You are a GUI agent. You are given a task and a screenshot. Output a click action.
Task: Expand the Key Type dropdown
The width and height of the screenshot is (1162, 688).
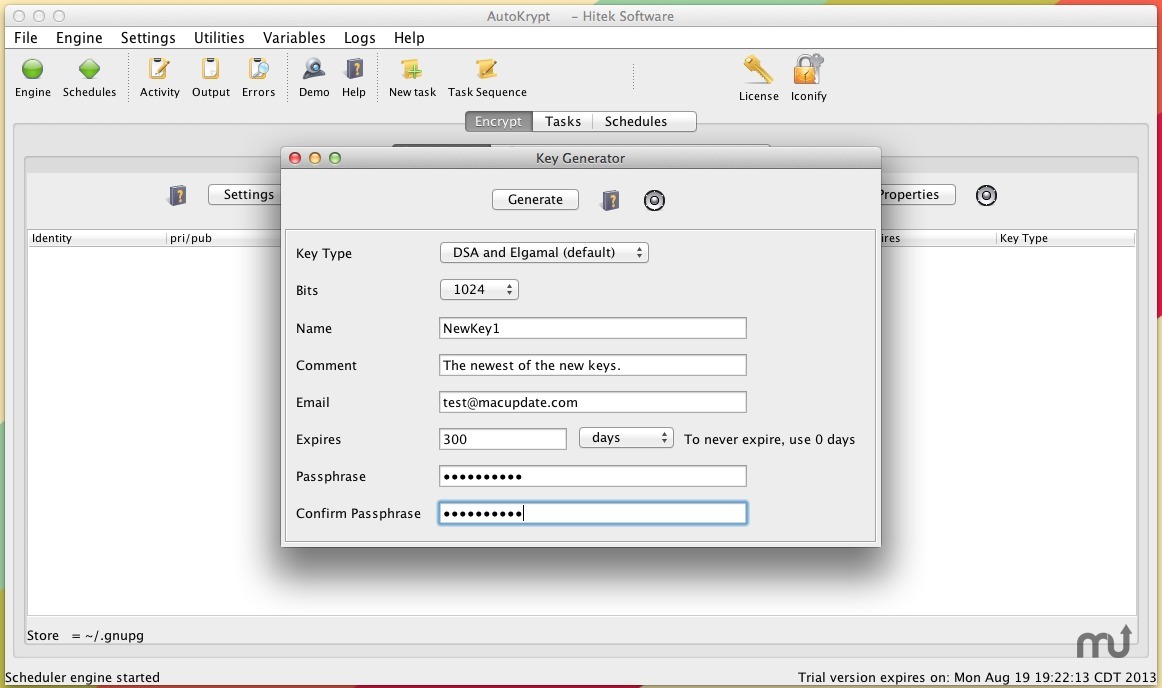click(x=544, y=253)
